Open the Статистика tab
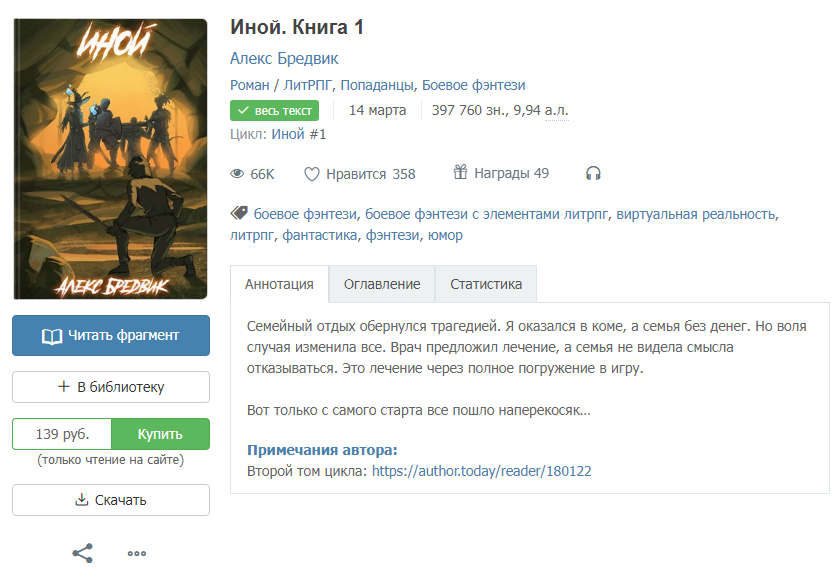840x588 pixels. tap(486, 284)
